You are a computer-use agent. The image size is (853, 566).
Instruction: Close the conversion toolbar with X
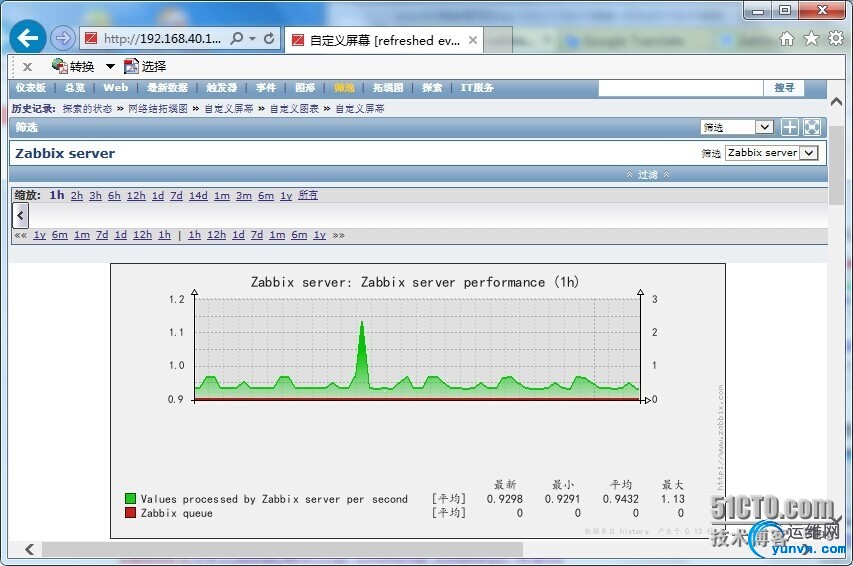[27, 67]
